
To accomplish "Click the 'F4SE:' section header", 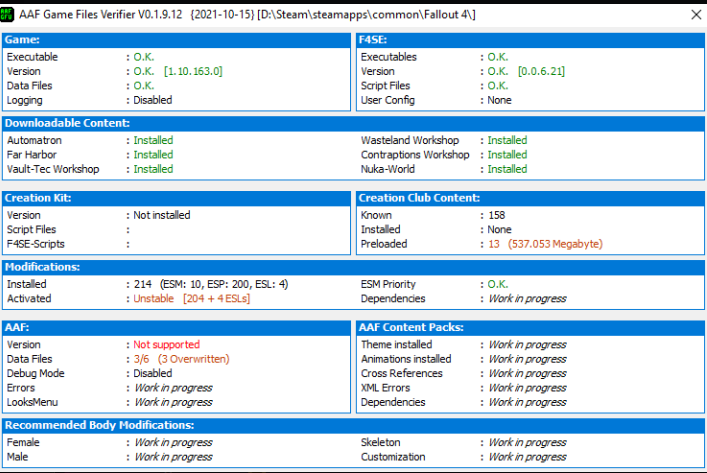I will point(530,40).
